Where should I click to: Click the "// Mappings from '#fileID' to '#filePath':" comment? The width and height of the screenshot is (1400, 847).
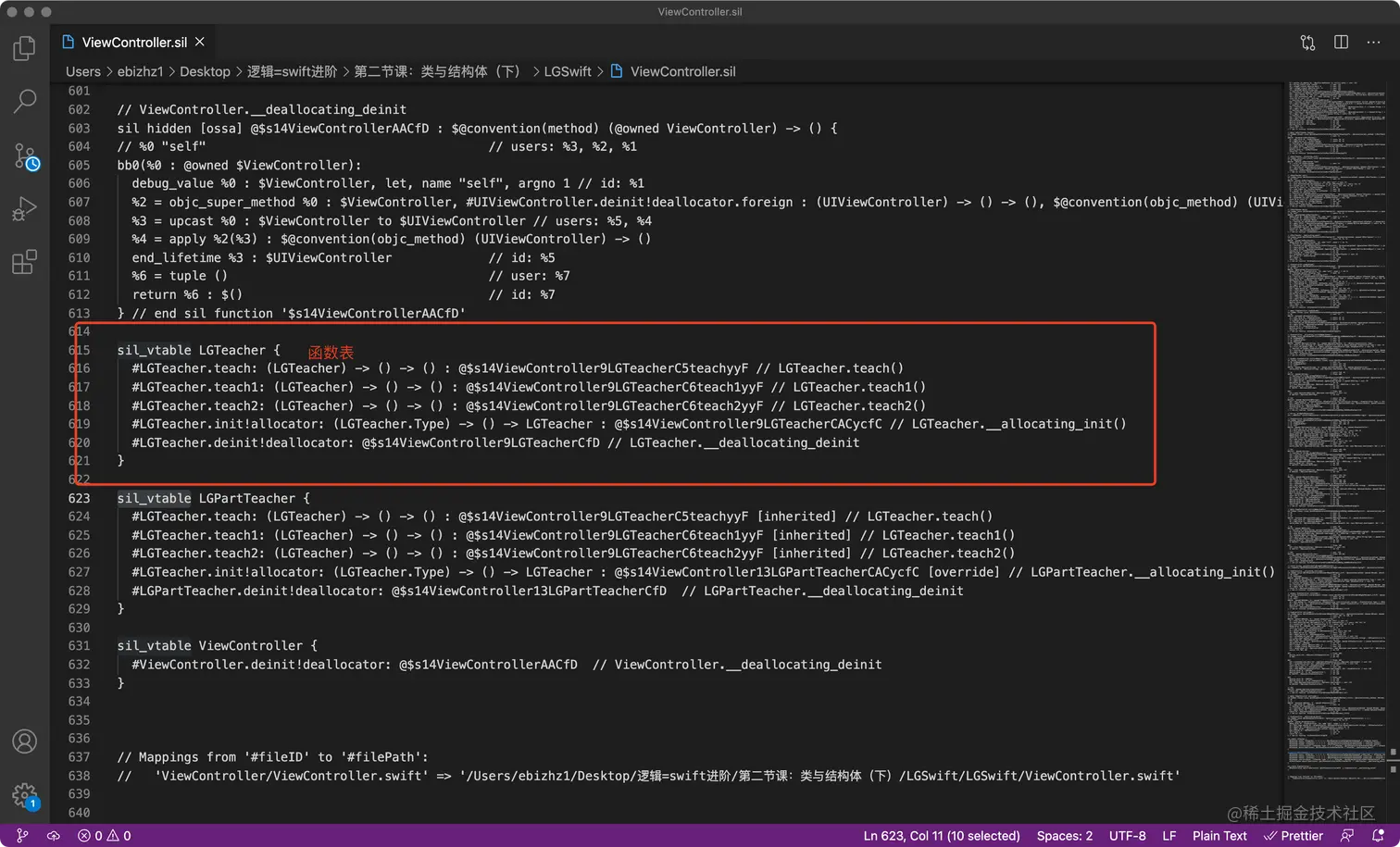click(x=272, y=757)
